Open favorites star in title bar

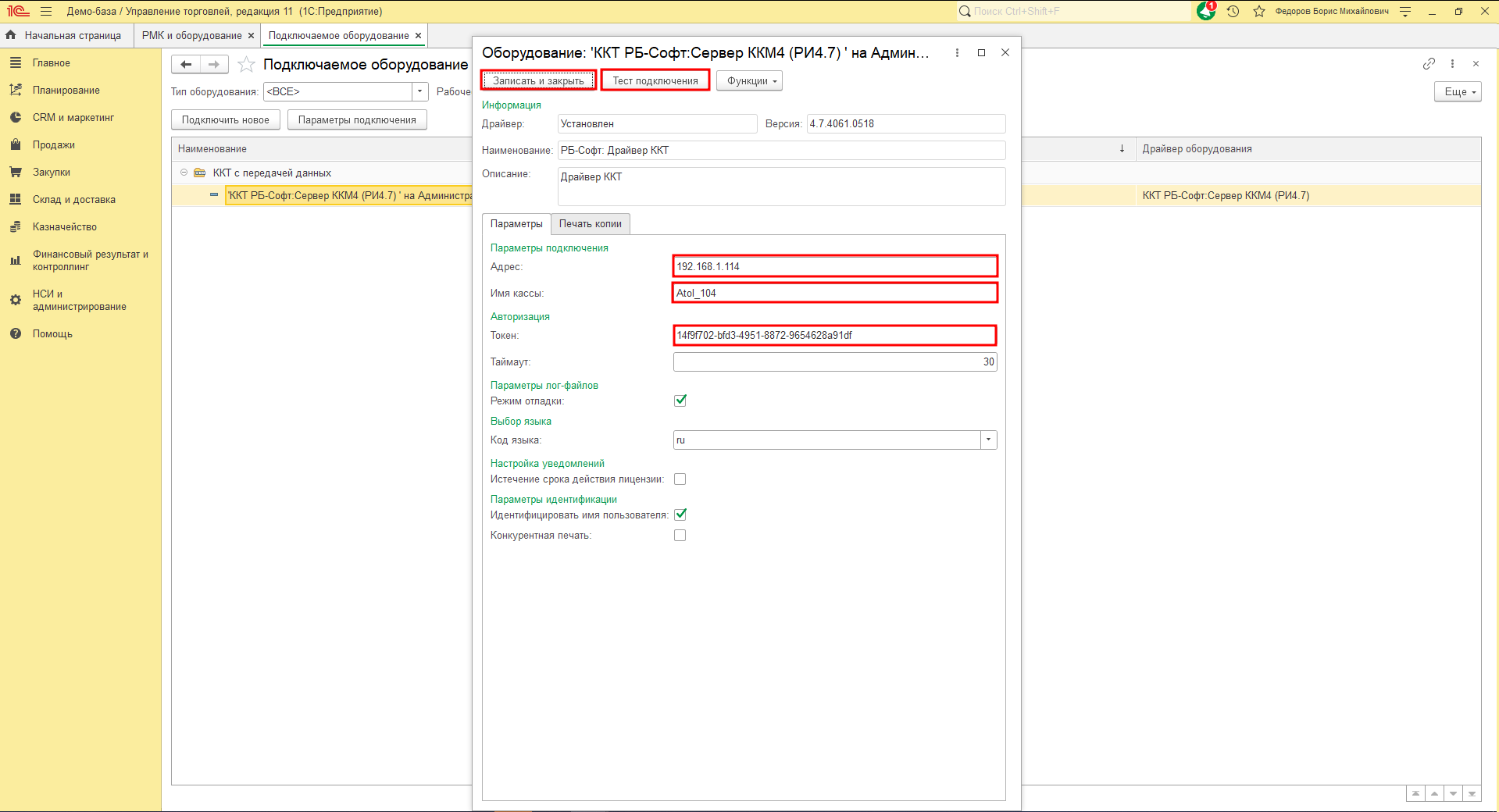(1259, 11)
